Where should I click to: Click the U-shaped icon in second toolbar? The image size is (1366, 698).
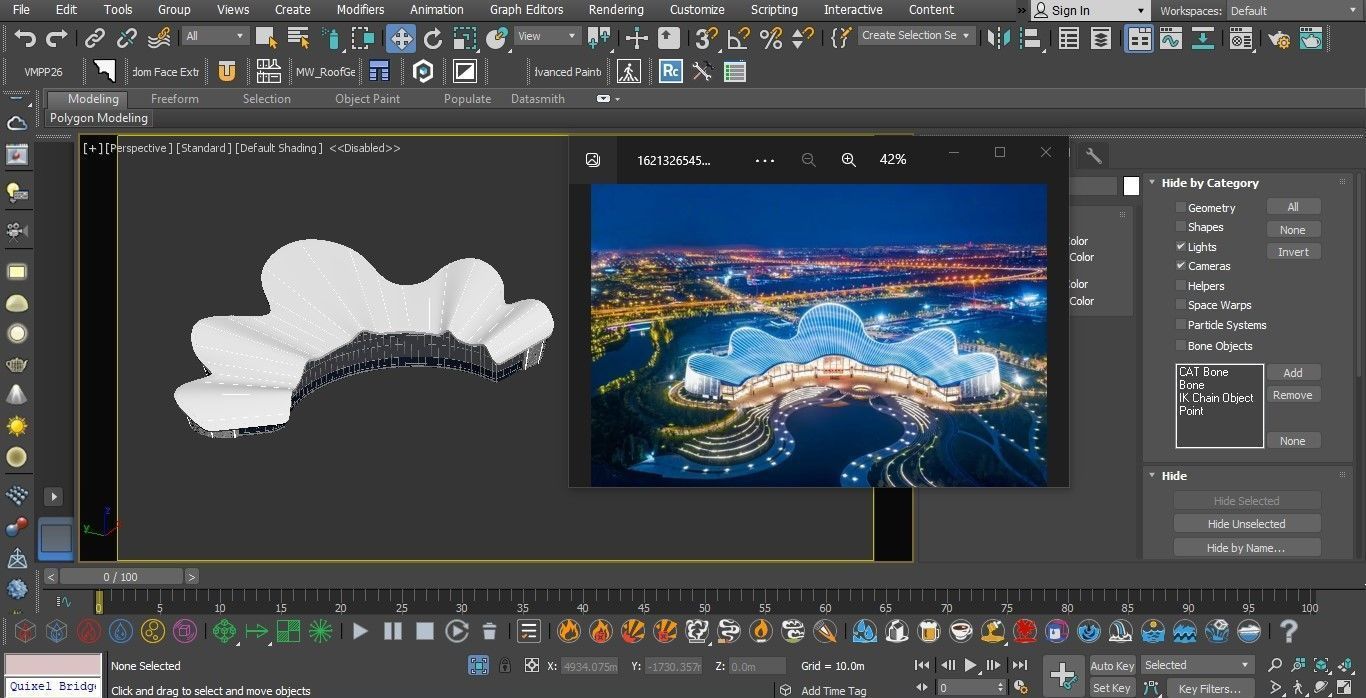coord(227,72)
